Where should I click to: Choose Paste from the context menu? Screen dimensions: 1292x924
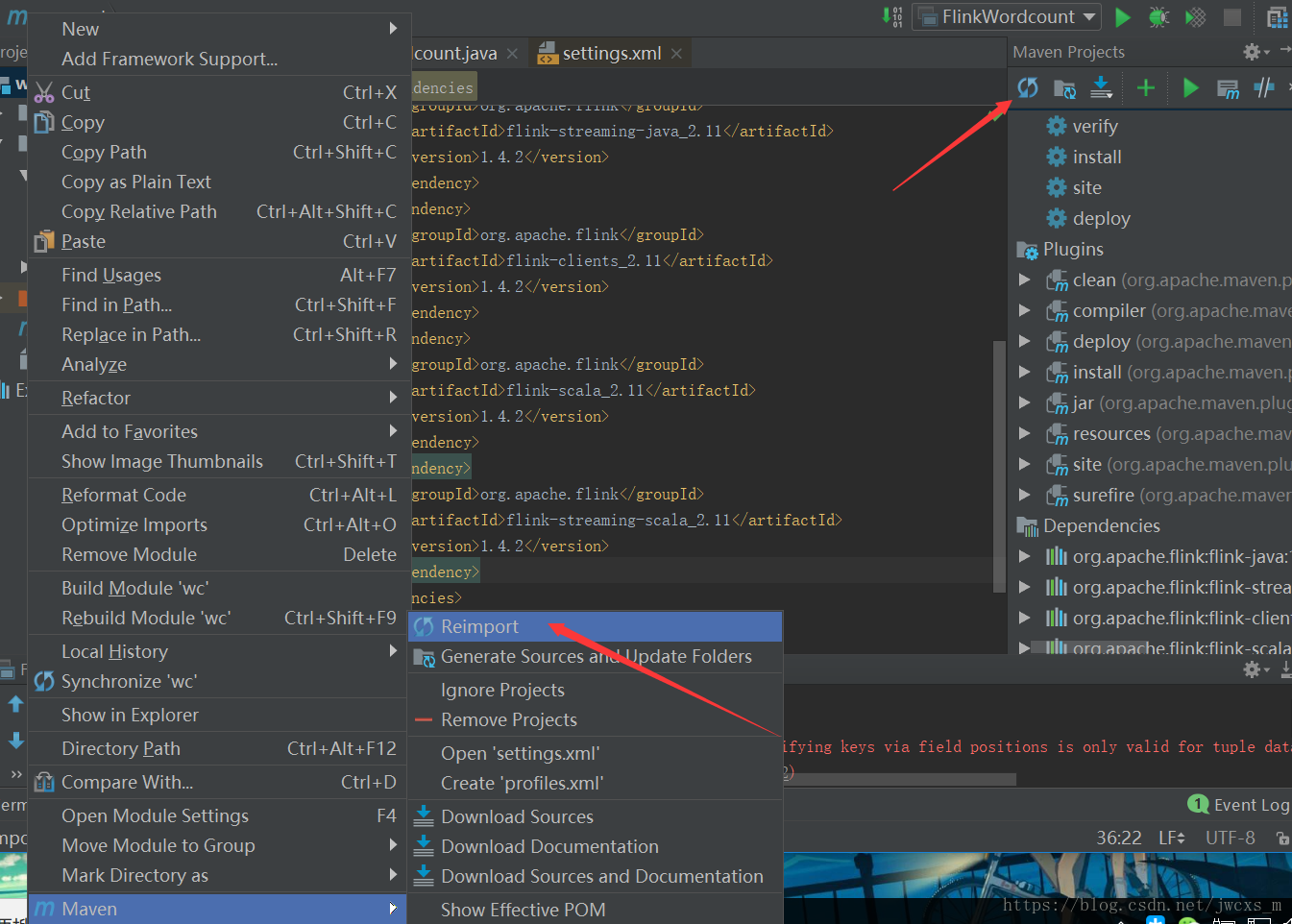pos(217,241)
